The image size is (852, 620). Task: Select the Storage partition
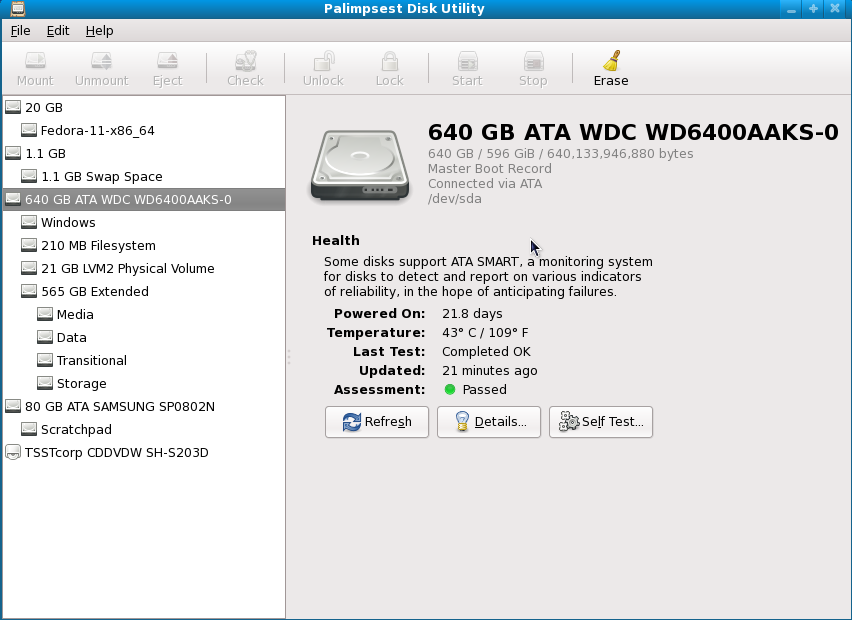(x=144, y=384)
